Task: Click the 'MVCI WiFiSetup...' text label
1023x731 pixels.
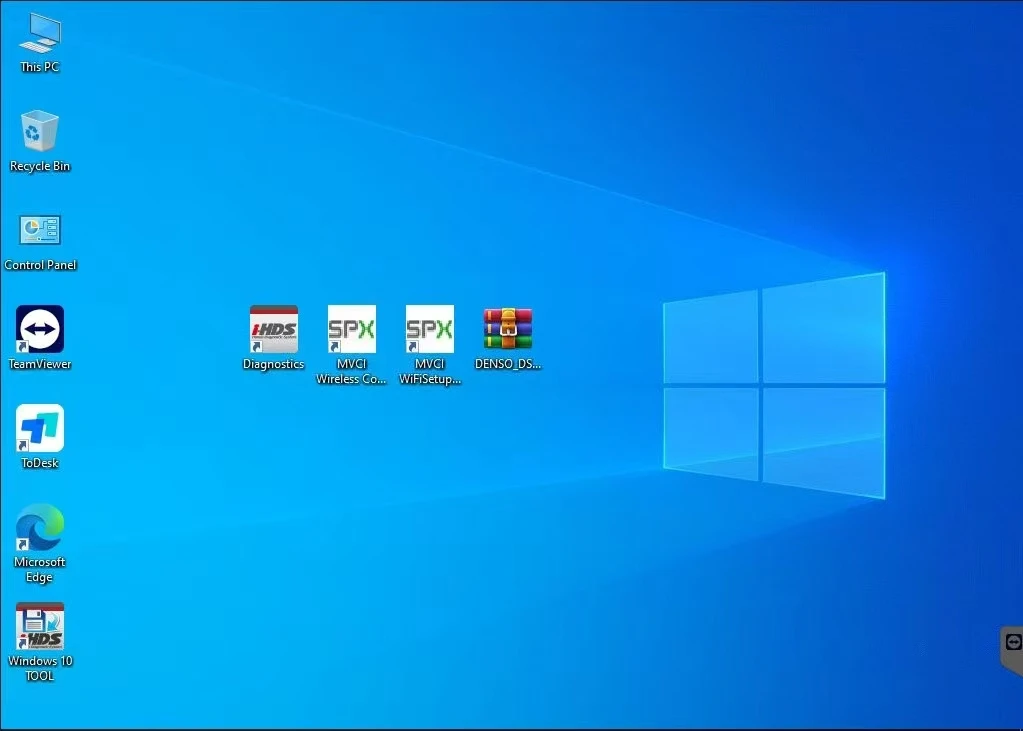Action: (x=430, y=372)
